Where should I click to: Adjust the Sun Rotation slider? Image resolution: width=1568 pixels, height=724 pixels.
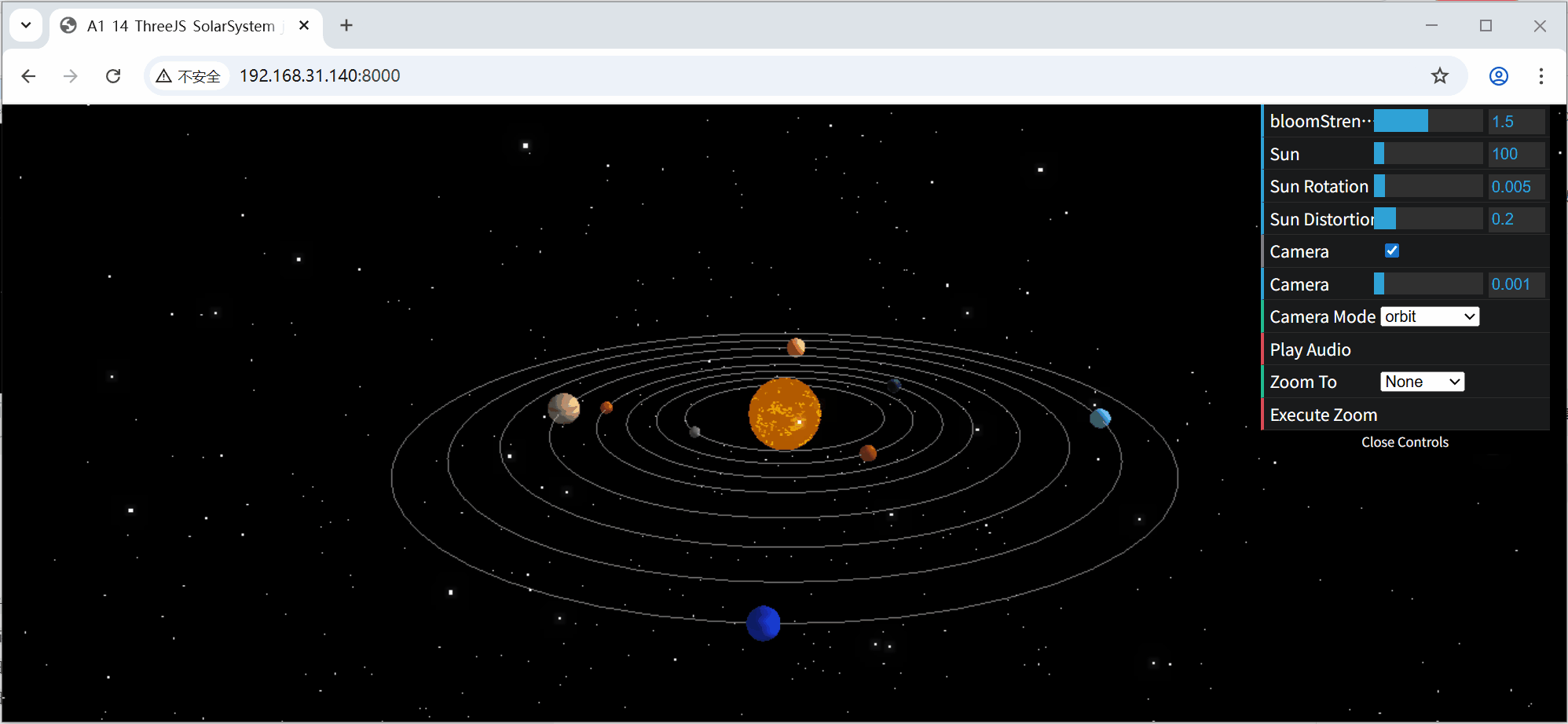[1427, 186]
